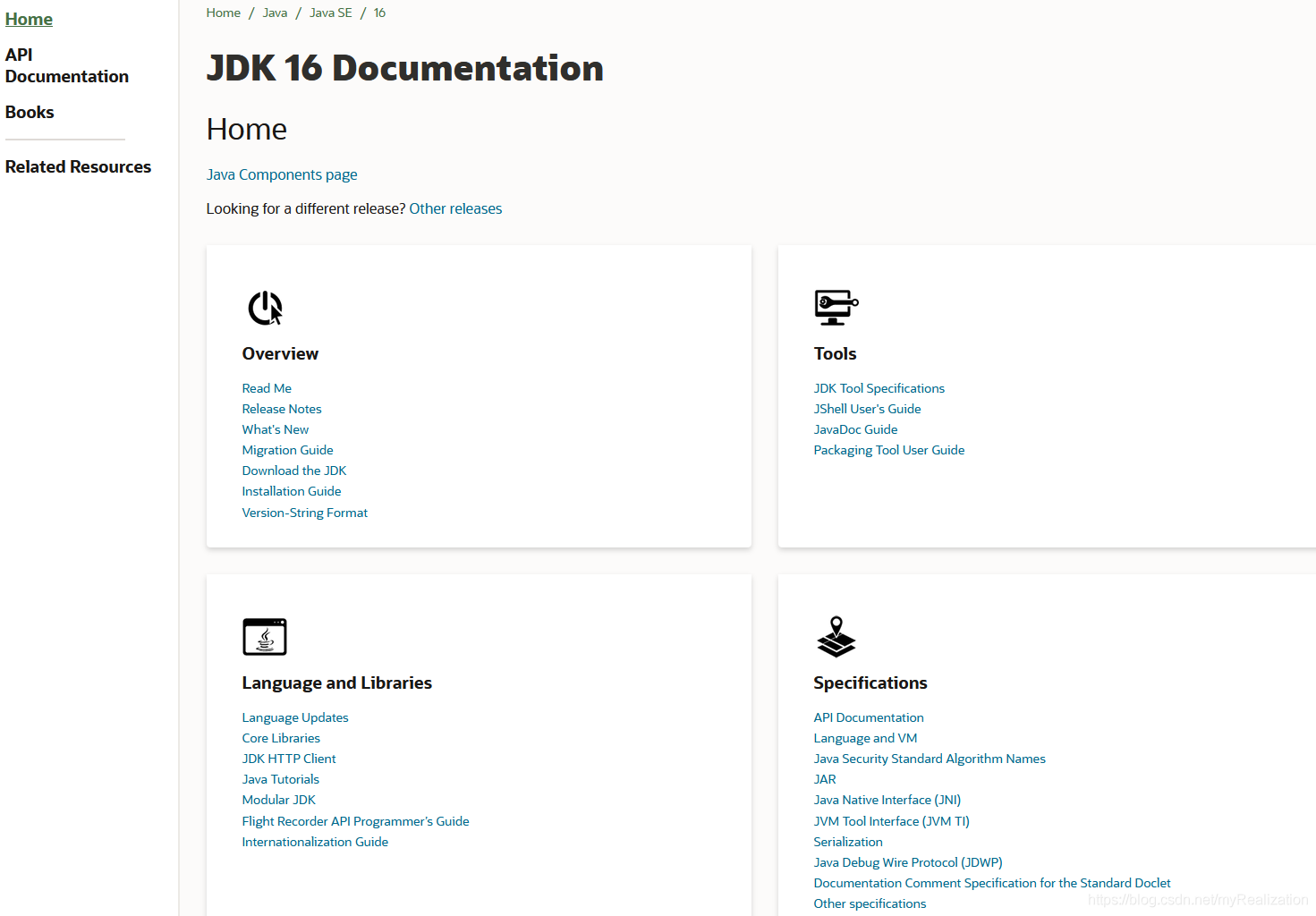
Task: Open the Java Tutorials link
Action: [x=281, y=779]
